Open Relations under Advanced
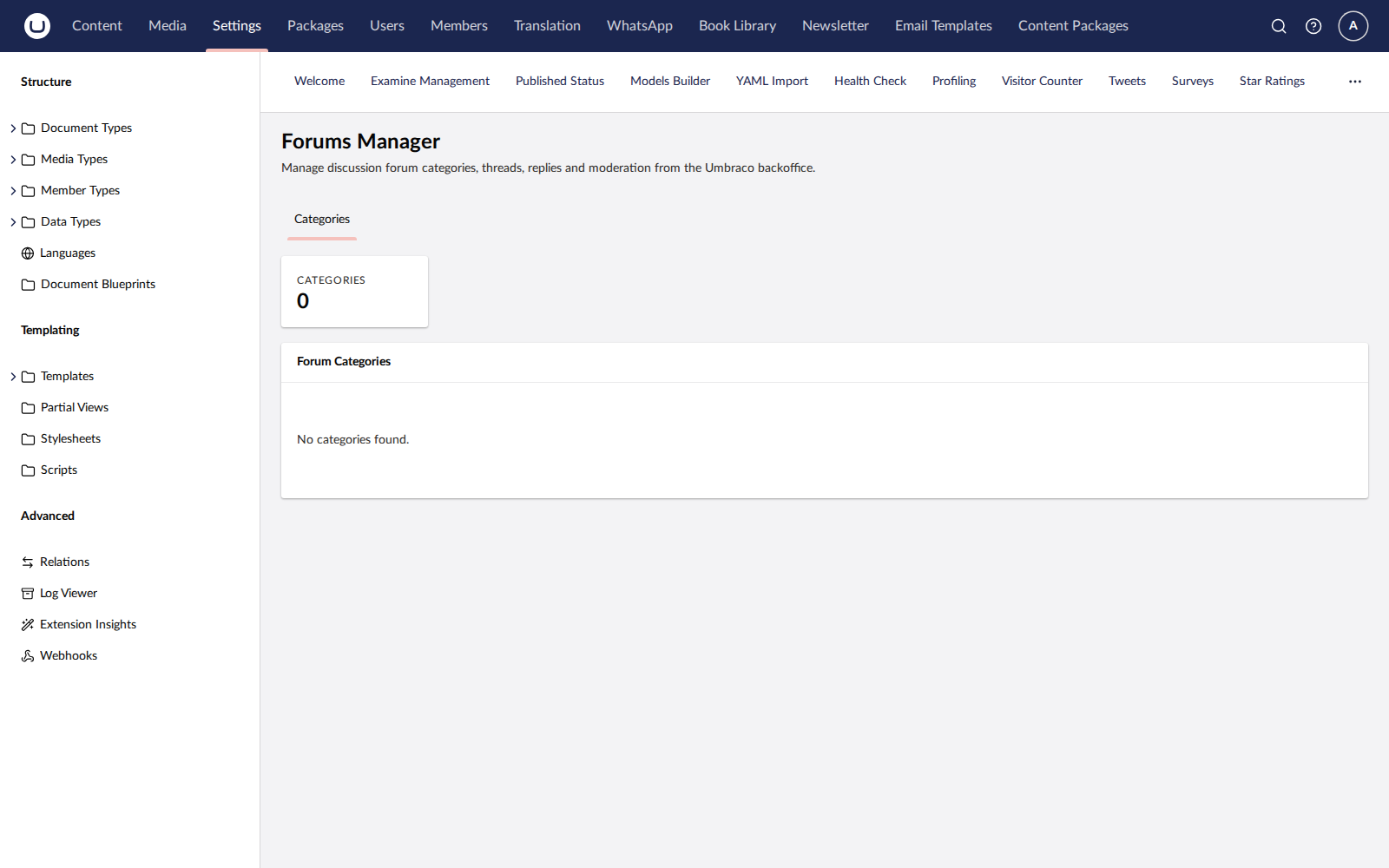The width and height of the screenshot is (1389, 868). (x=64, y=562)
